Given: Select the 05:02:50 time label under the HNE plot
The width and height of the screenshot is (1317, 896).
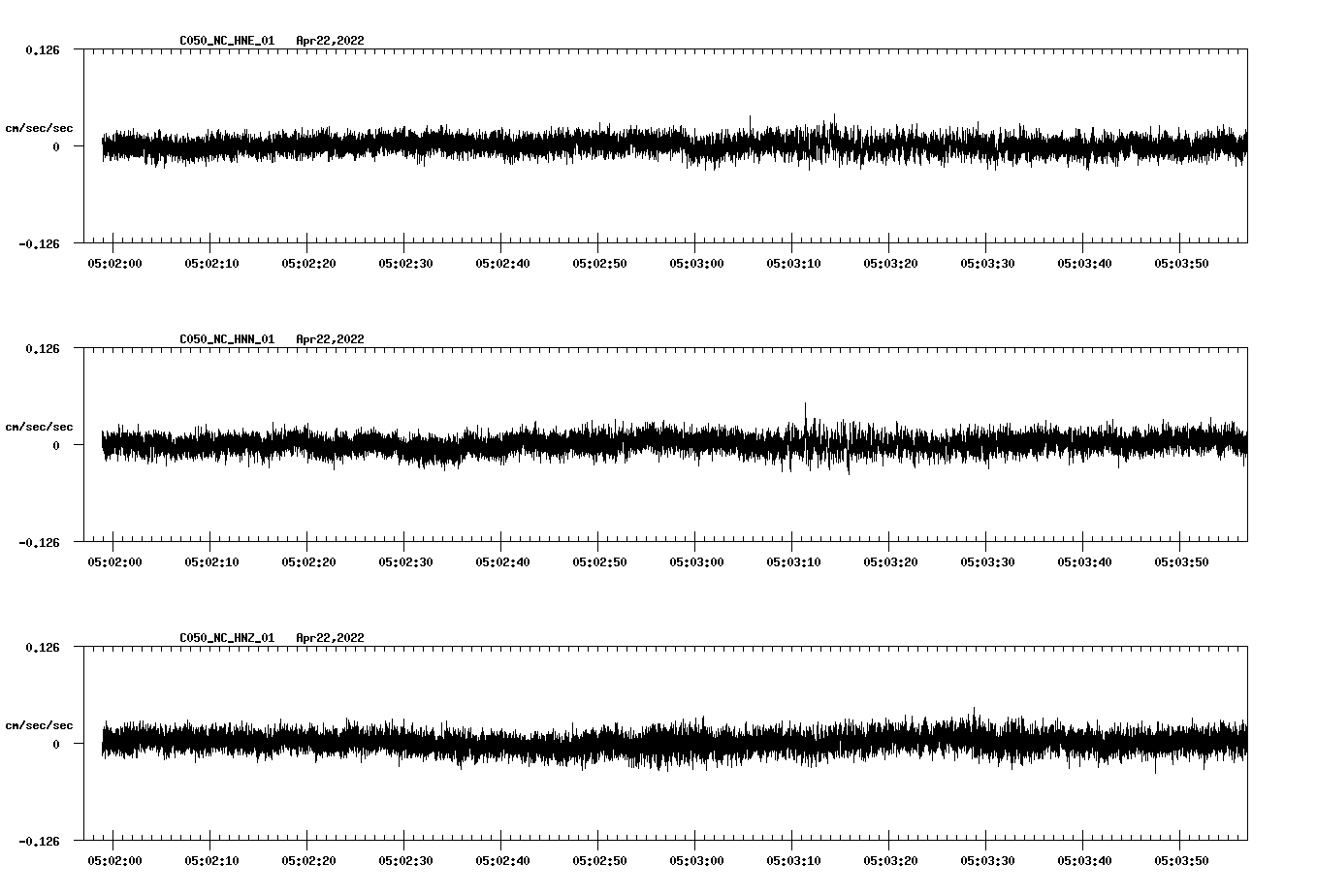Looking at the screenshot, I should (x=599, y=263).
